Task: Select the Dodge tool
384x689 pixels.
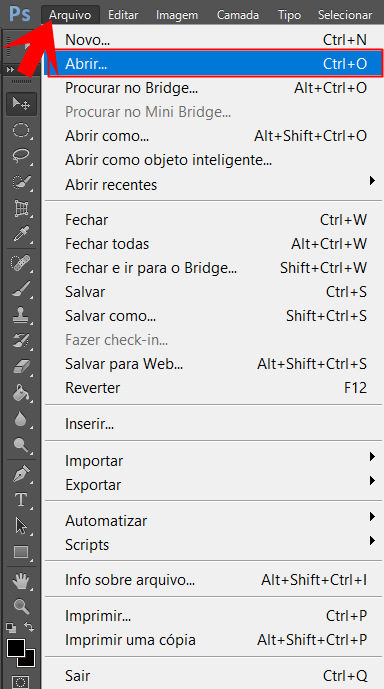Action: [x=21, y=445]
